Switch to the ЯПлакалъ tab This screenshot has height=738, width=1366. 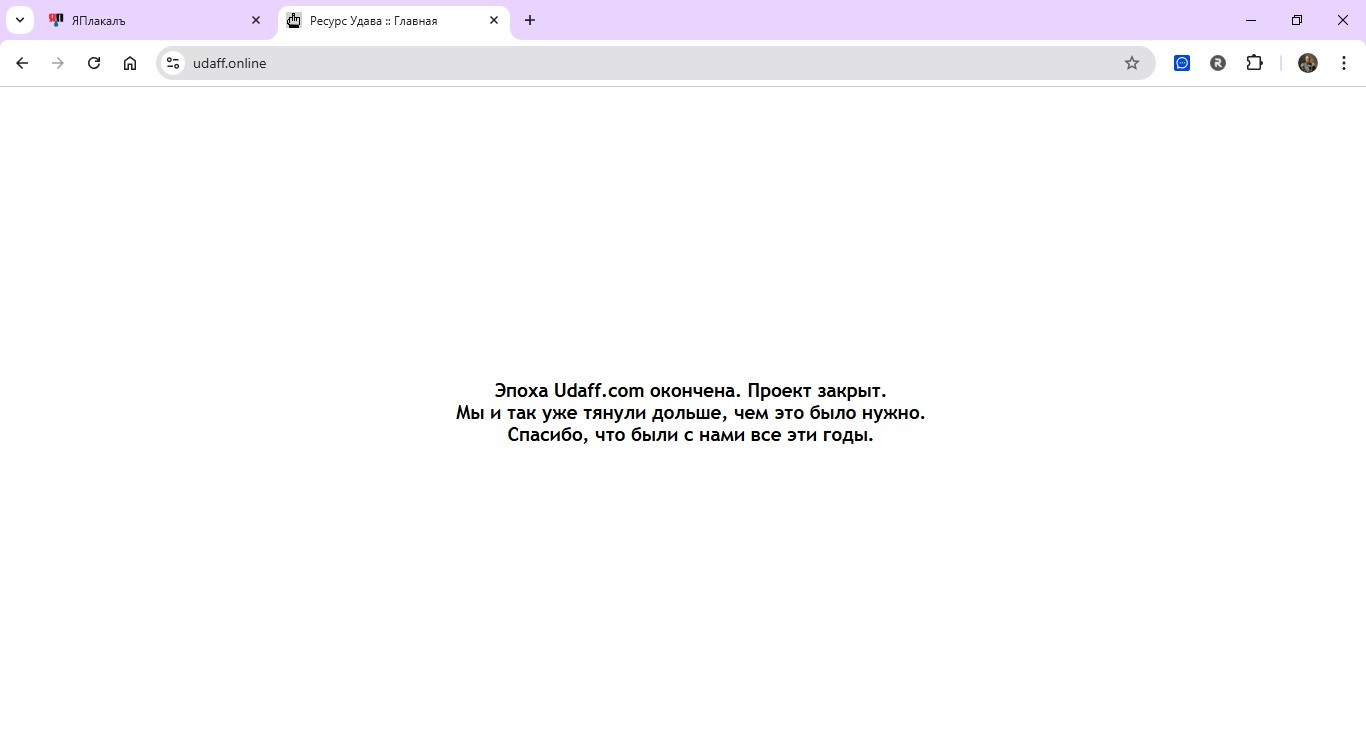150,20
